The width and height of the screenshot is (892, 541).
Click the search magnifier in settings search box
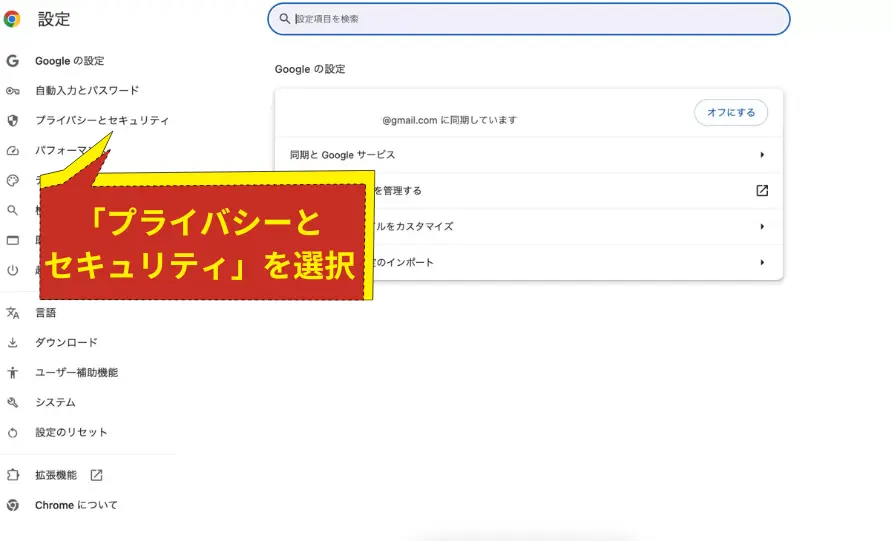[x=284, y=19]
